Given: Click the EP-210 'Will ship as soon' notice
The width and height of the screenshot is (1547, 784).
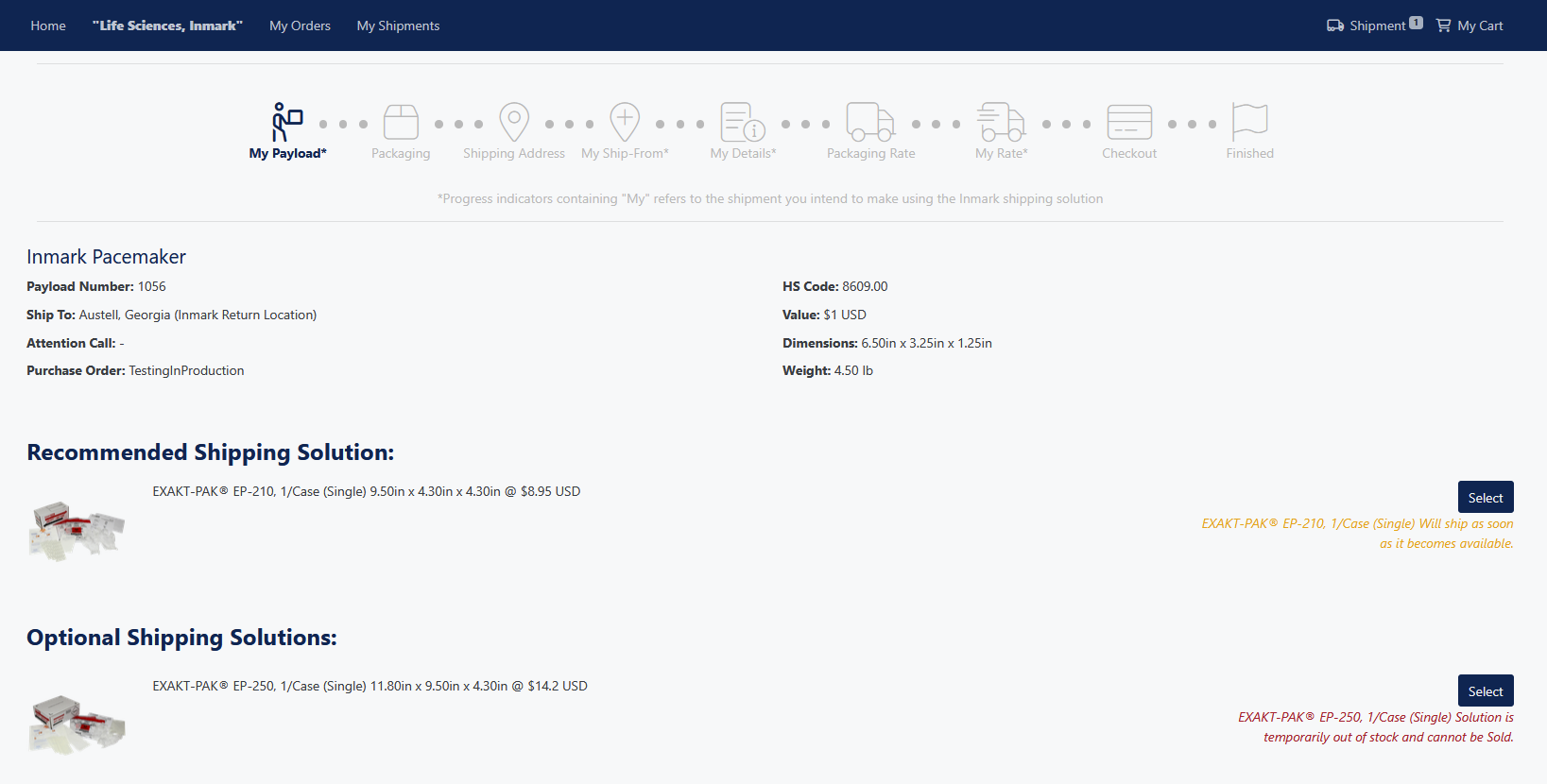Looking at the screenshot, I should (1357, 534).
